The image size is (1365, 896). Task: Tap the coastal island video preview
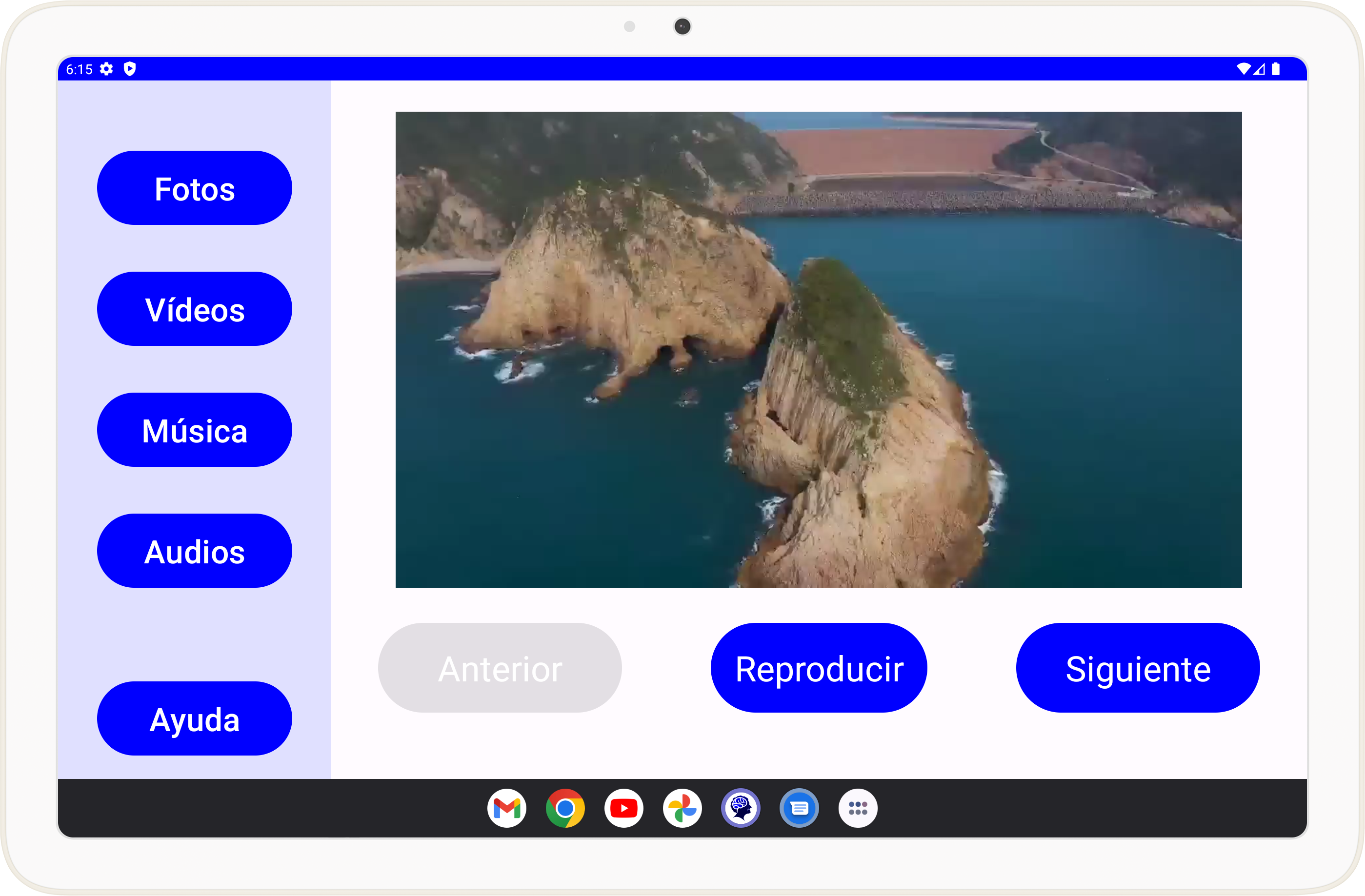[x=819, y=350]
